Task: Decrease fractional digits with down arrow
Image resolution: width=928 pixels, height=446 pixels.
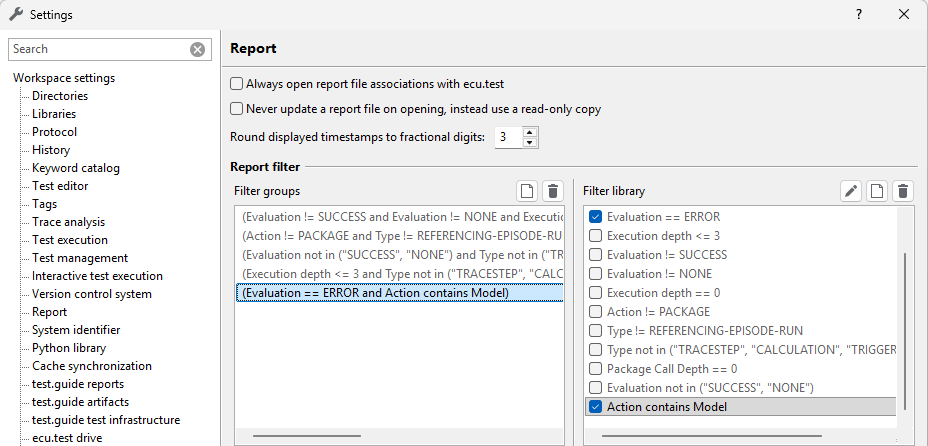Action: [x=530, y=143]
